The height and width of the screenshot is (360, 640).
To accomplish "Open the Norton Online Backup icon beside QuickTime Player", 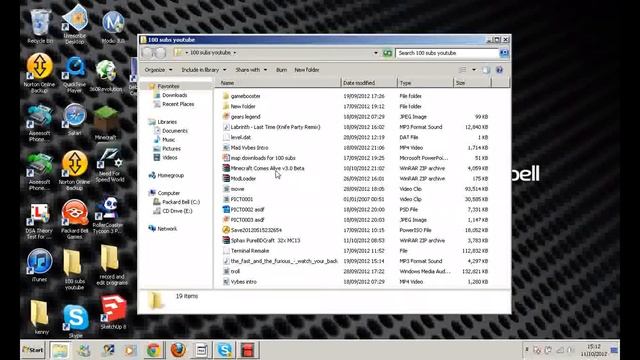I will pyautogui.click(x=40, y=73).
